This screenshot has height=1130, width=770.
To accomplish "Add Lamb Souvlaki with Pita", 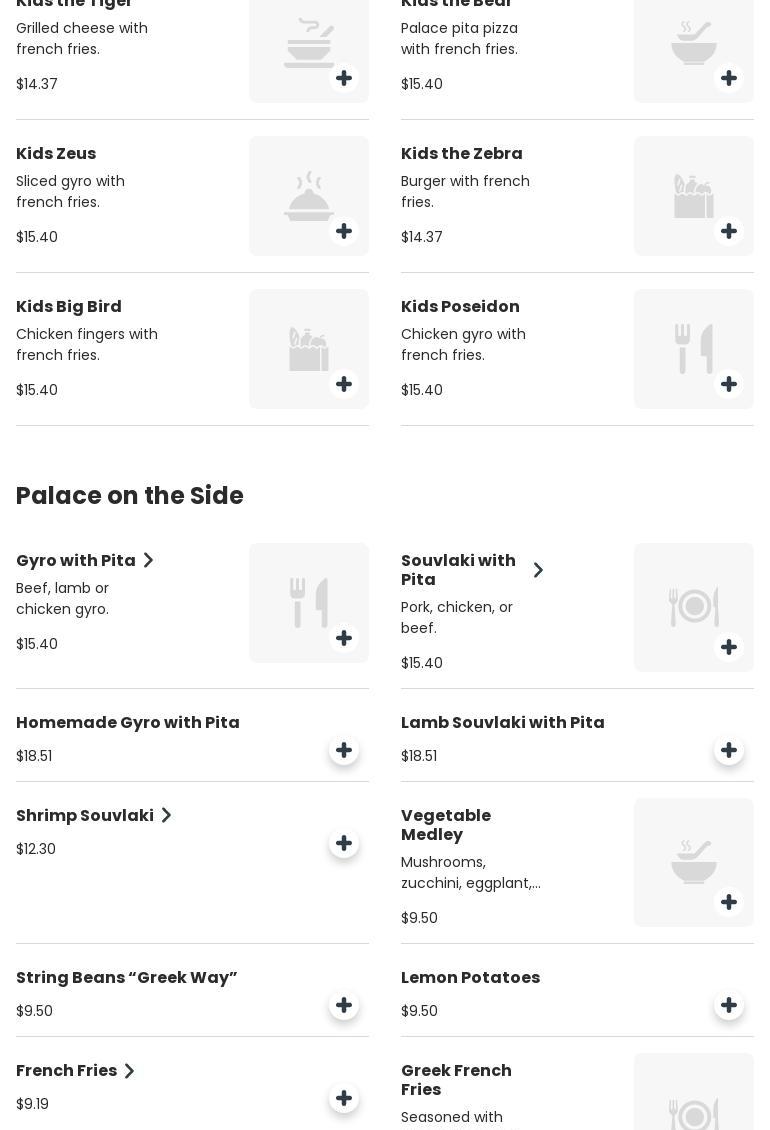I will coord(729,750).
